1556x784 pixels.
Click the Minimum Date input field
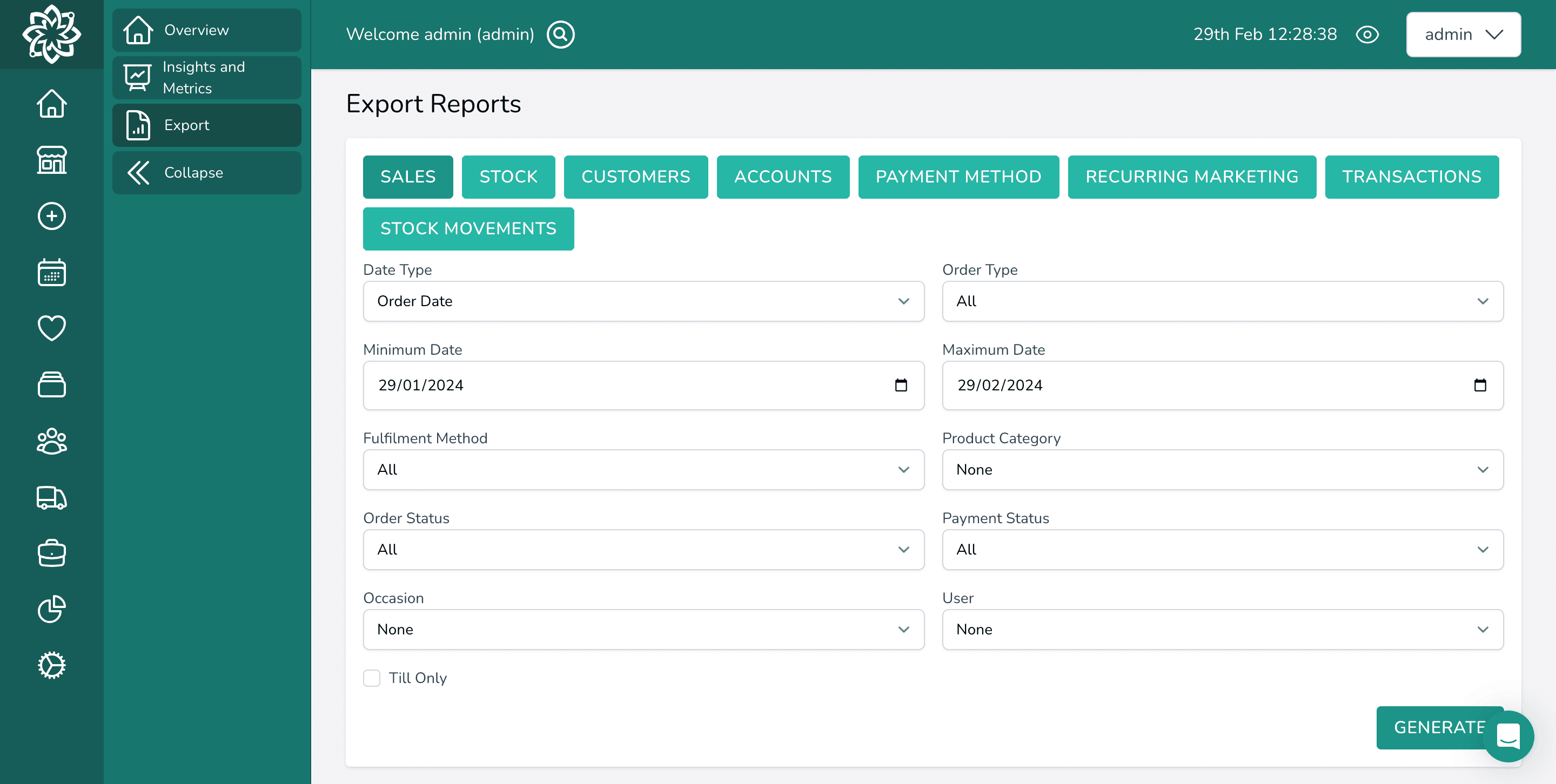[644, 385]
